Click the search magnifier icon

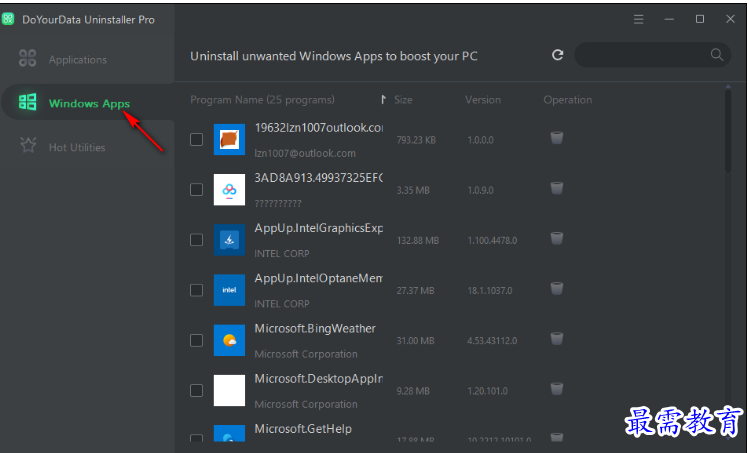tap(717, 54)
